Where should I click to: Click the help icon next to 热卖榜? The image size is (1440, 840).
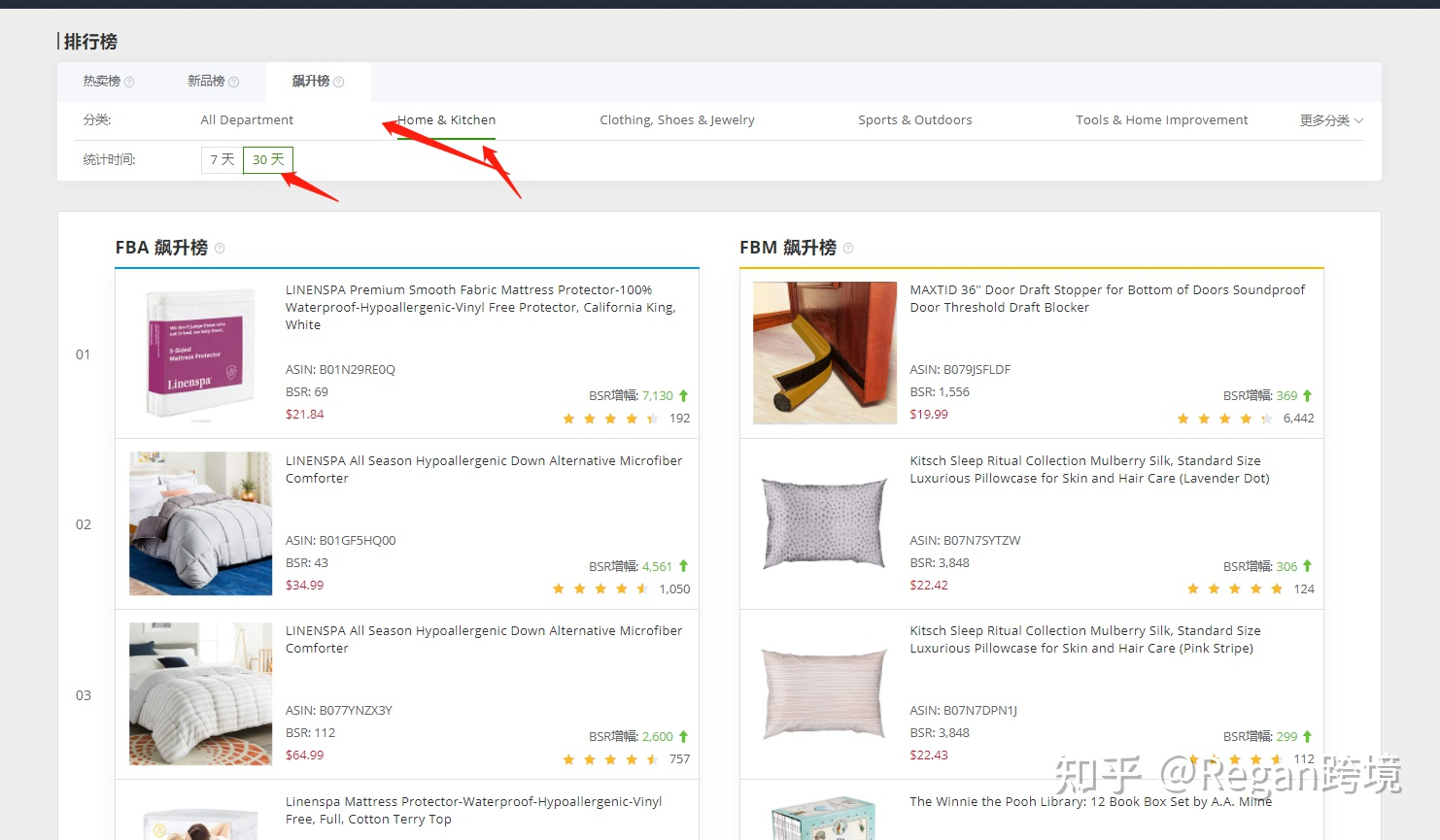pos(129,83)
